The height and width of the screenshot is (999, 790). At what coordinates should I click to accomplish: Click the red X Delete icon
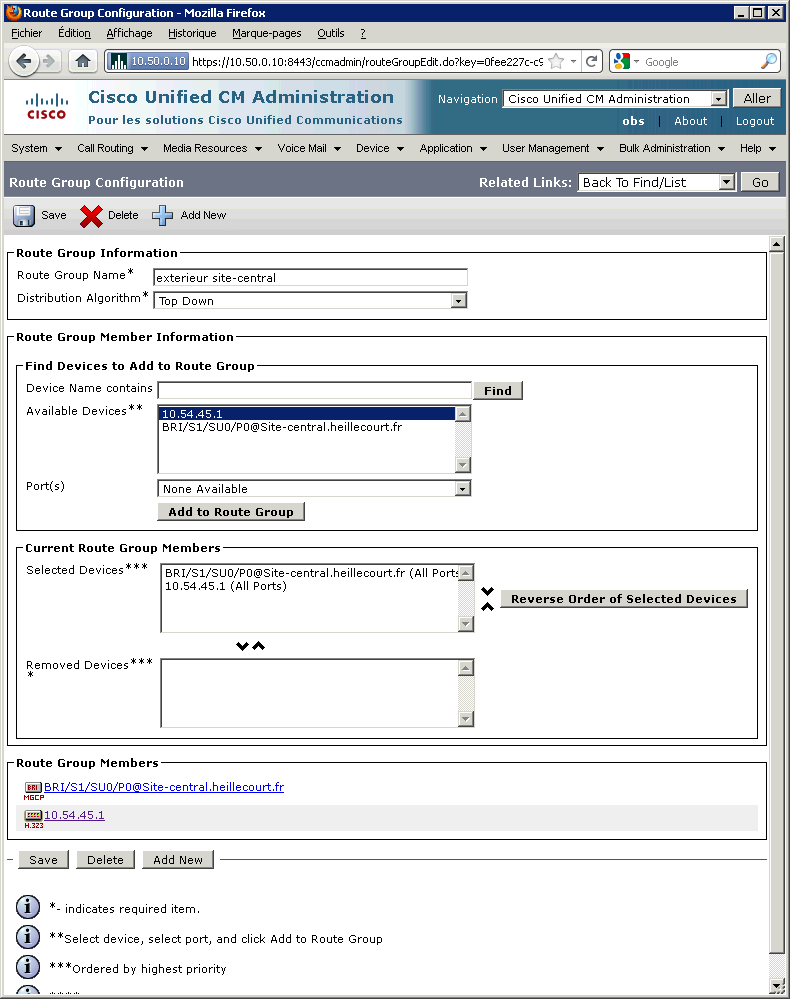point(91,216)
